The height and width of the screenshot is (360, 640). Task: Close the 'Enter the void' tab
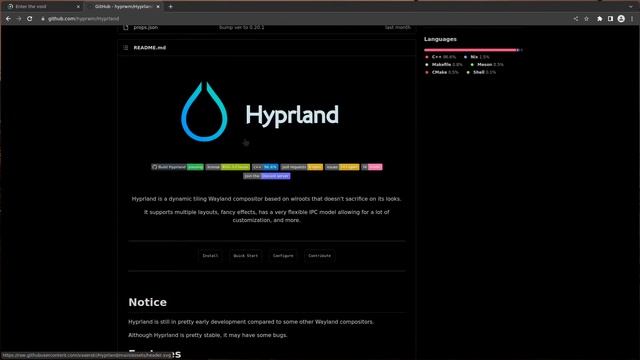78,7
